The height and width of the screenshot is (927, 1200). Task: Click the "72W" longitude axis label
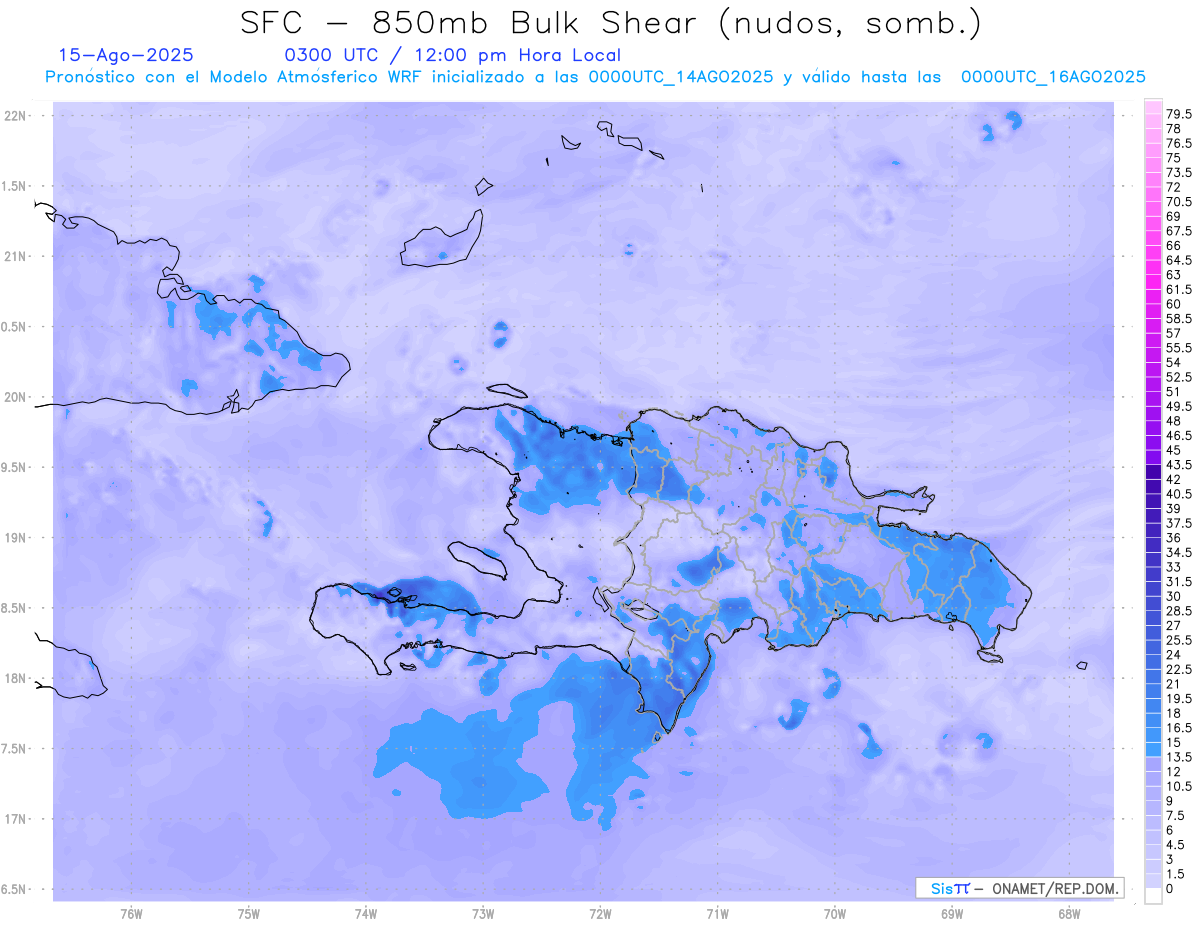(x=600, y=914)
